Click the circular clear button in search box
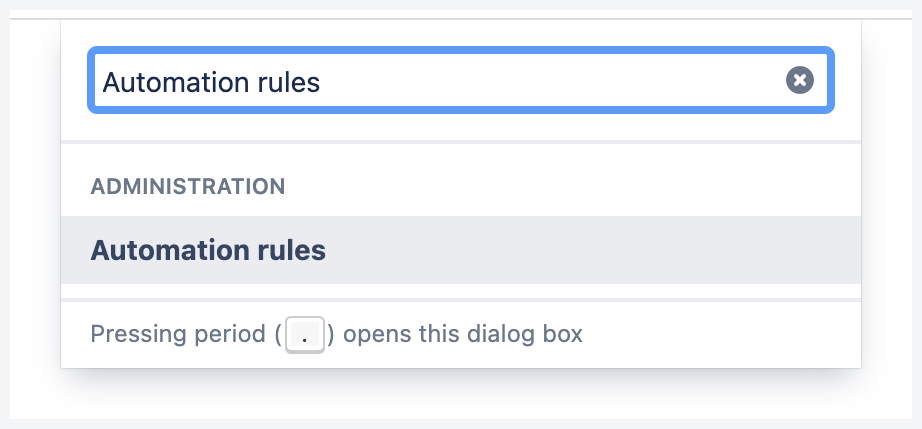The image size is (922, 429). pos(799,80)
